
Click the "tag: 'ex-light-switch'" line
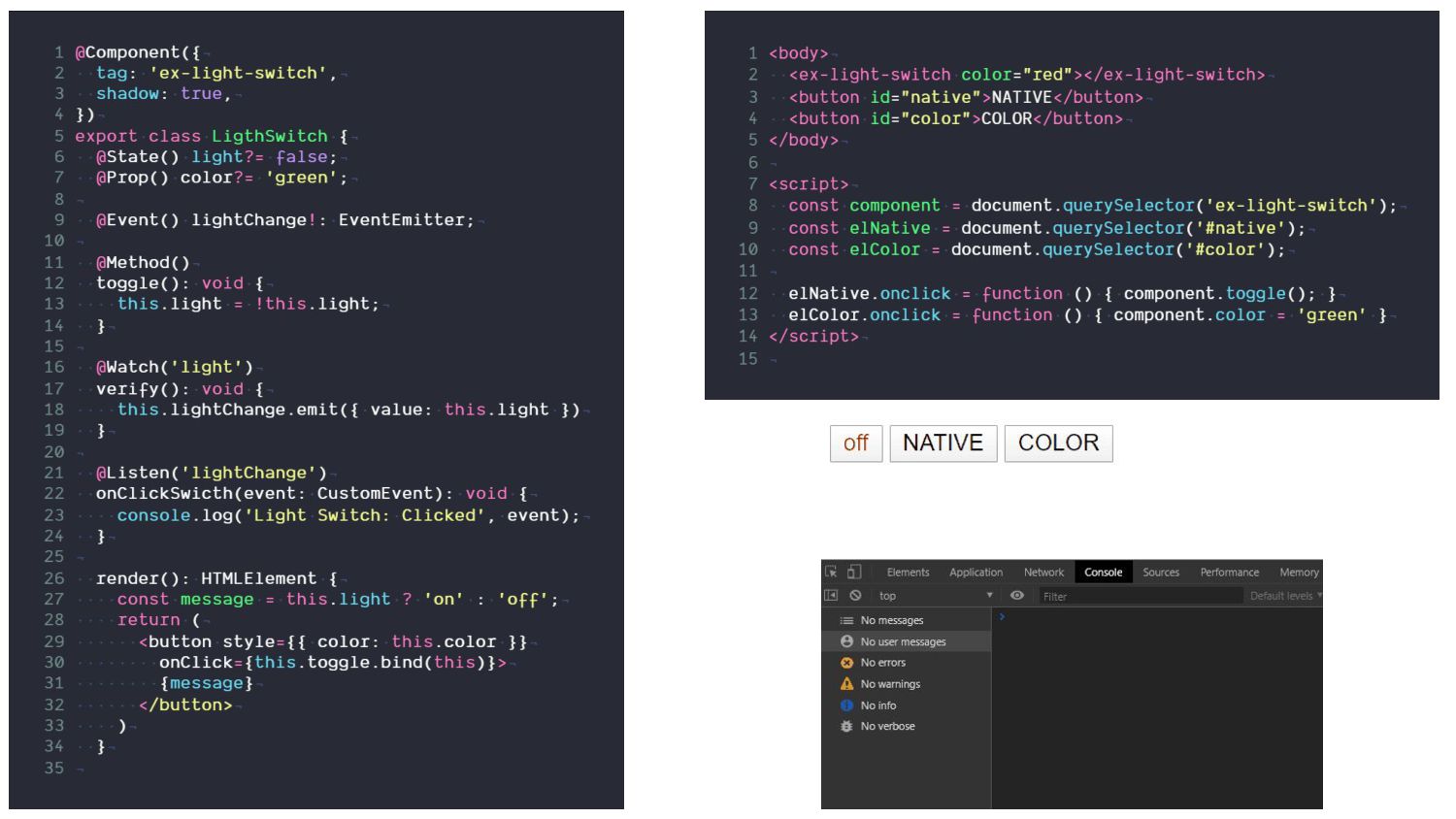[x=216, y=74]
